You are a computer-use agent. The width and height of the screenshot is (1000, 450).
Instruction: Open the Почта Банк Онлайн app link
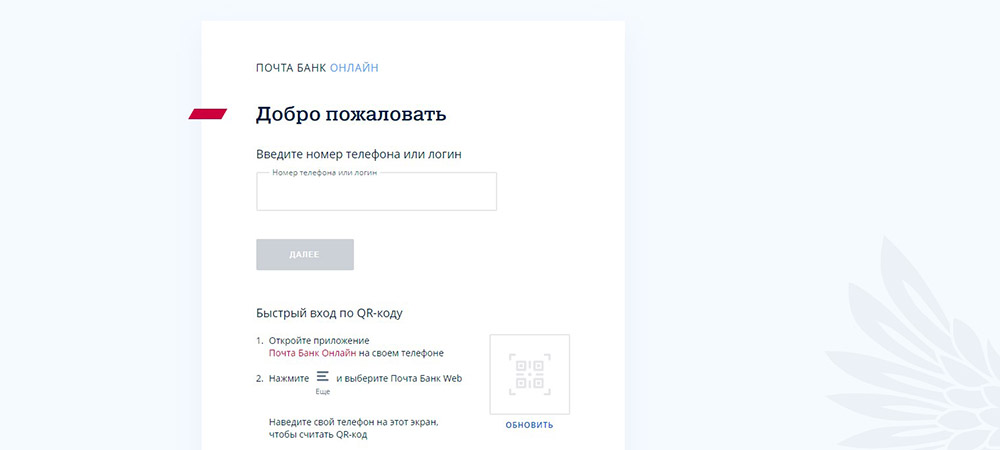click(312, 353)
